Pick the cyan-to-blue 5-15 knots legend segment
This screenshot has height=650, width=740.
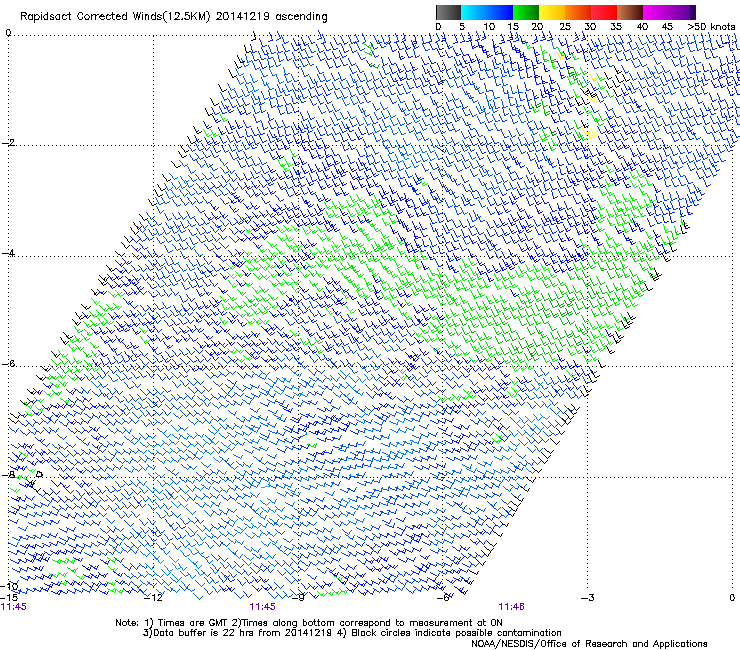pyautogui.click(x=487, y=12)
